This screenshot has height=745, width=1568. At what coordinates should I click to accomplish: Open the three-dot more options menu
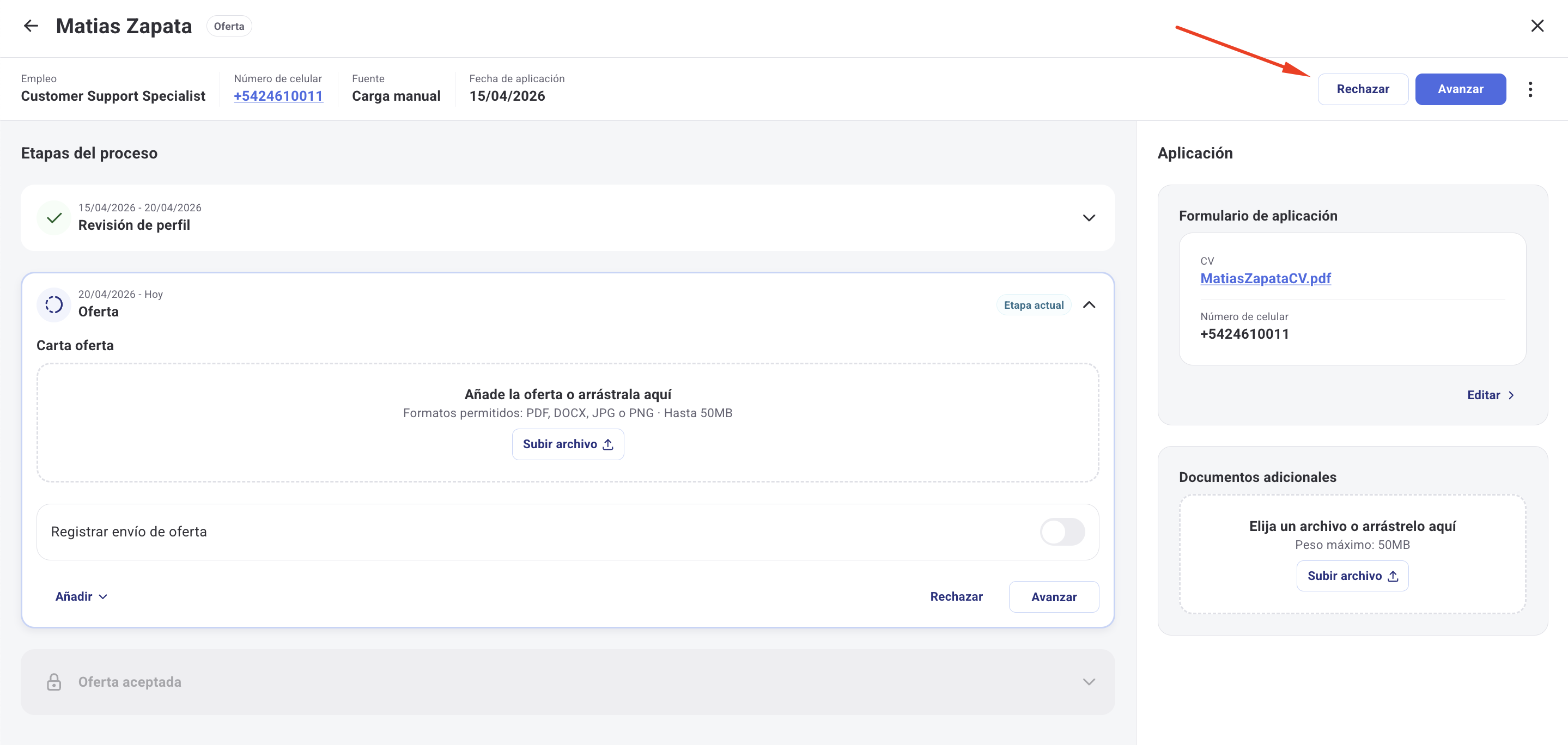(1530, 89)
